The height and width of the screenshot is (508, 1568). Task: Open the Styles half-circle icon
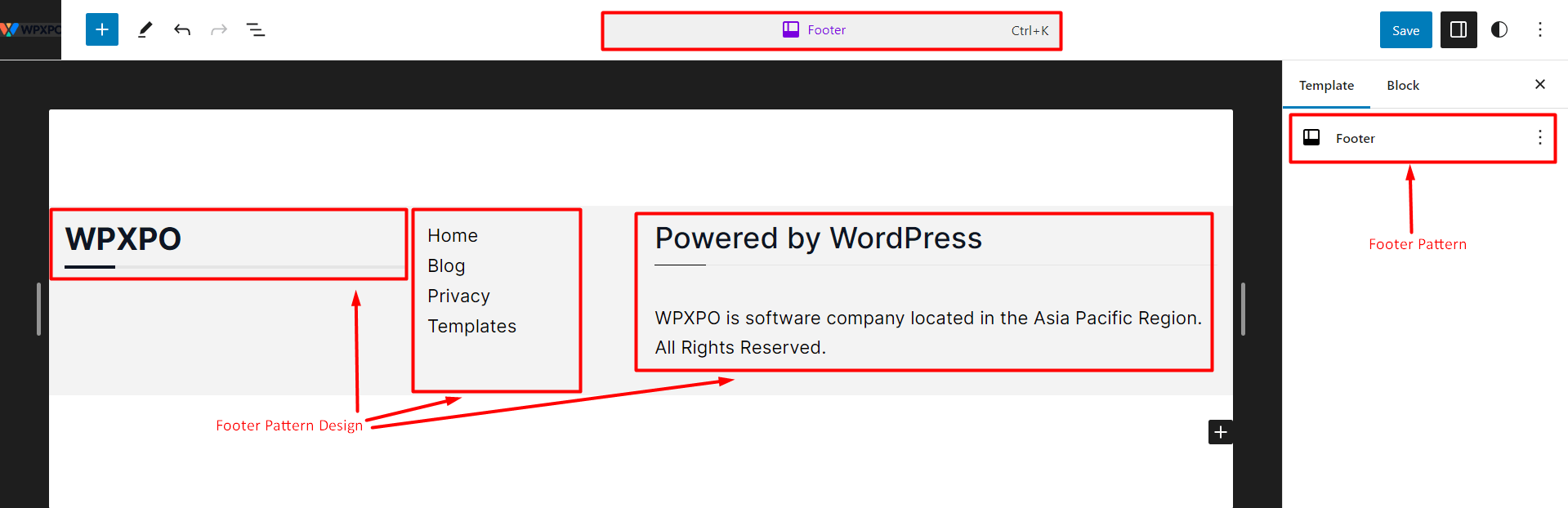click(x=1499, y=30)
